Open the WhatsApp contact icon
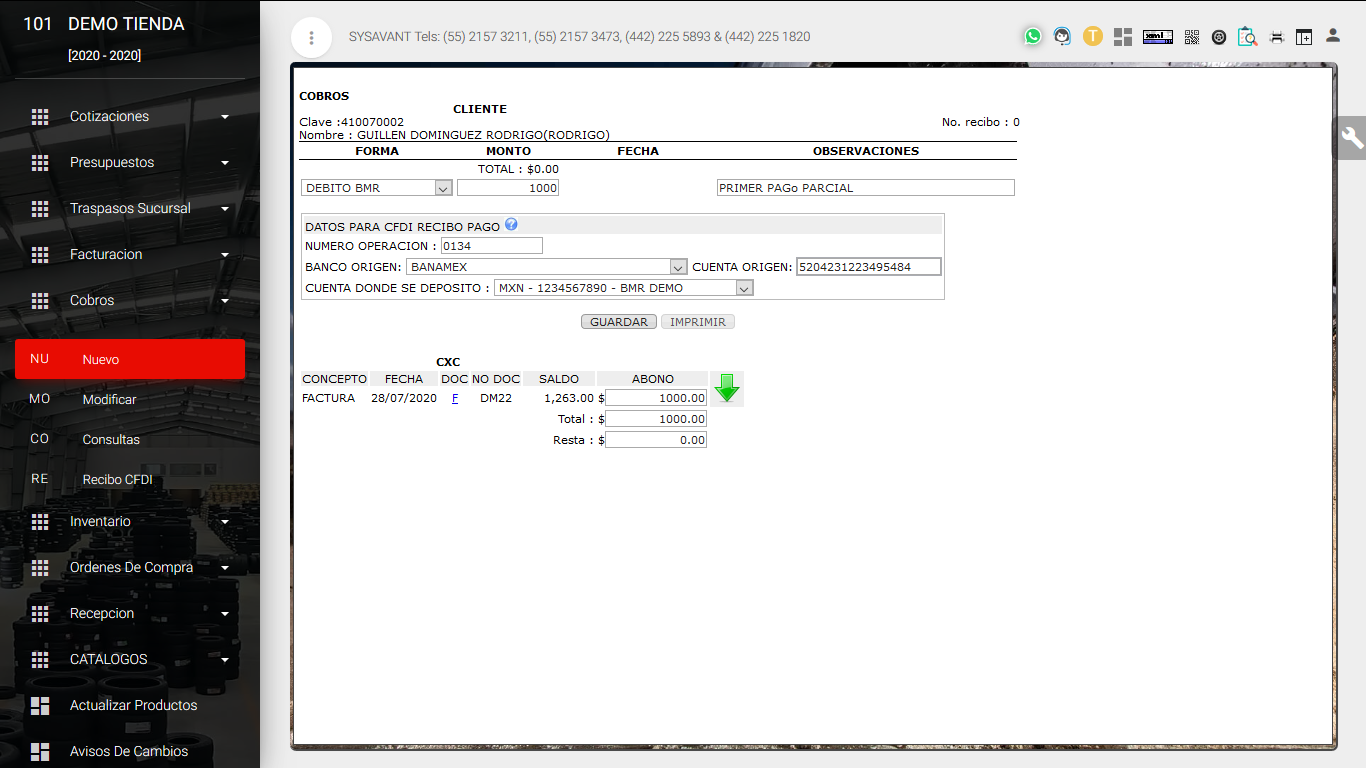 [x=1033, y=37]
